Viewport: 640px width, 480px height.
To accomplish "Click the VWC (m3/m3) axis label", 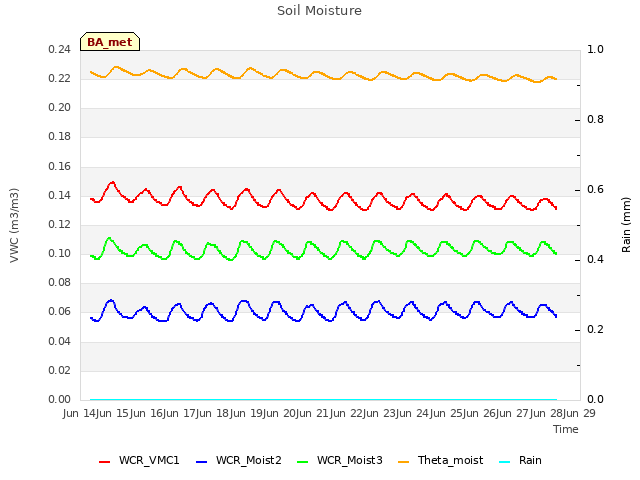I will (x=14, y=225).
